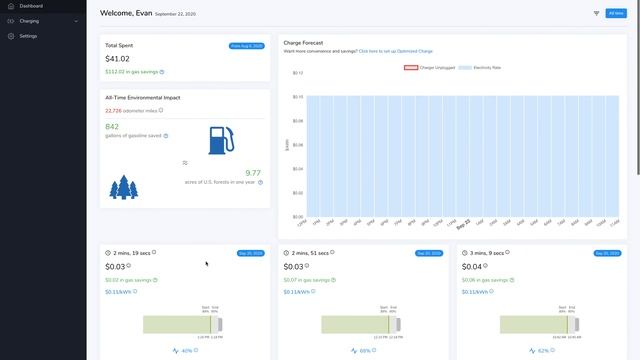The image size is (640, 360).
Task: Click the date badge on the 3 mins, 9 secs card
Action: 607,253
